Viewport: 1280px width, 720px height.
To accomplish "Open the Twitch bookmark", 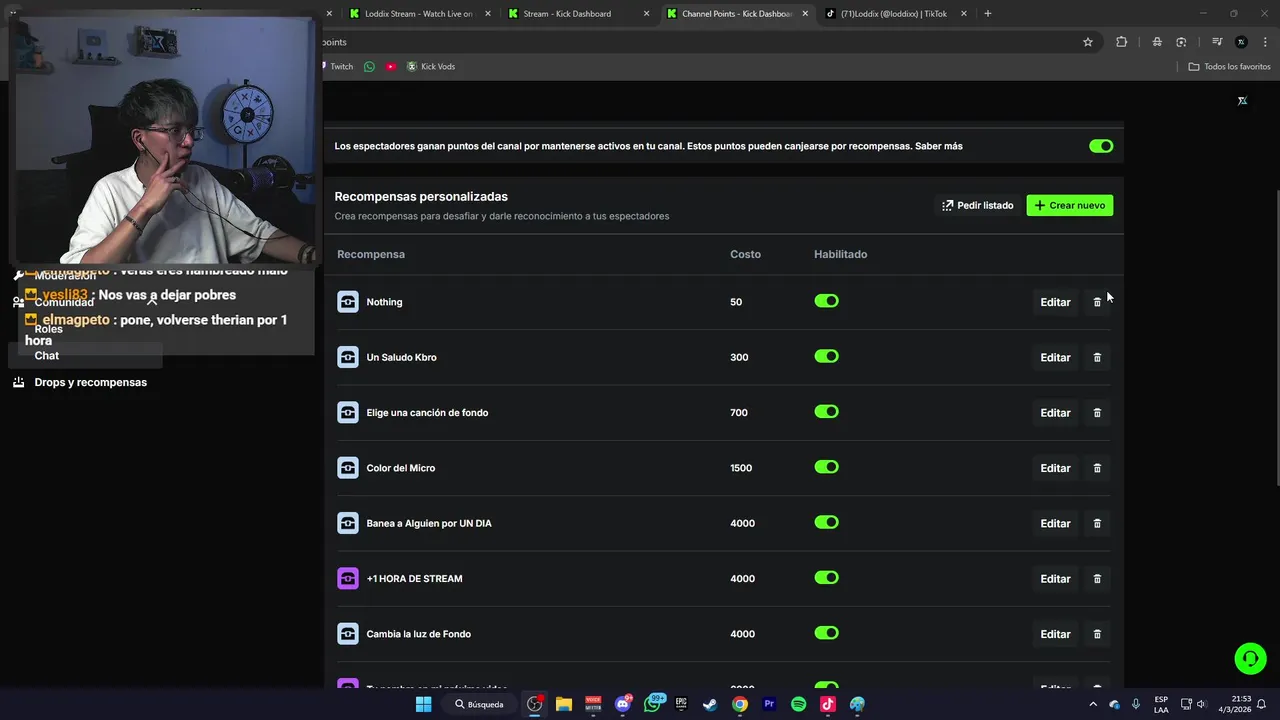I will tap(337, 67).
